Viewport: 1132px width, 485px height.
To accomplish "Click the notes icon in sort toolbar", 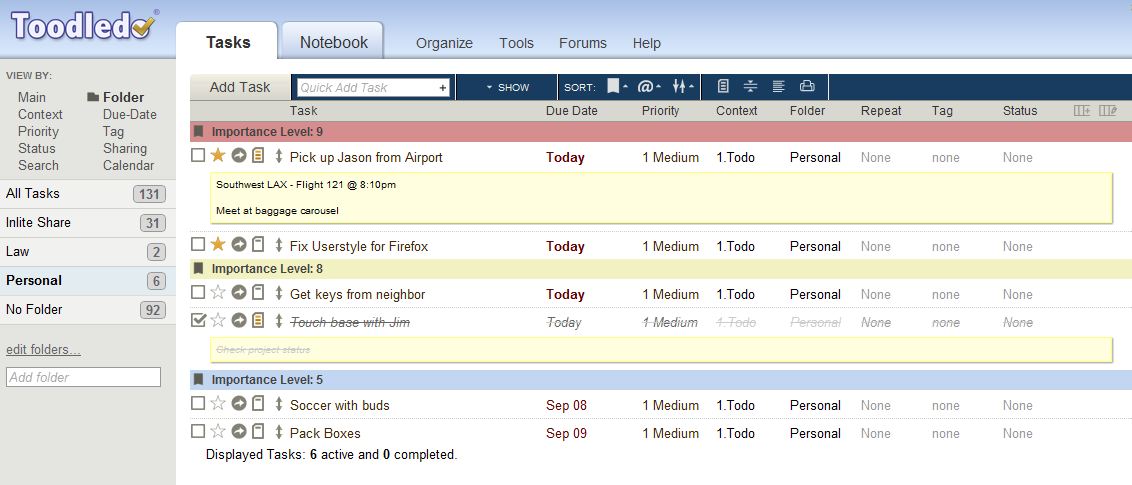I will (x=723, y=87).
